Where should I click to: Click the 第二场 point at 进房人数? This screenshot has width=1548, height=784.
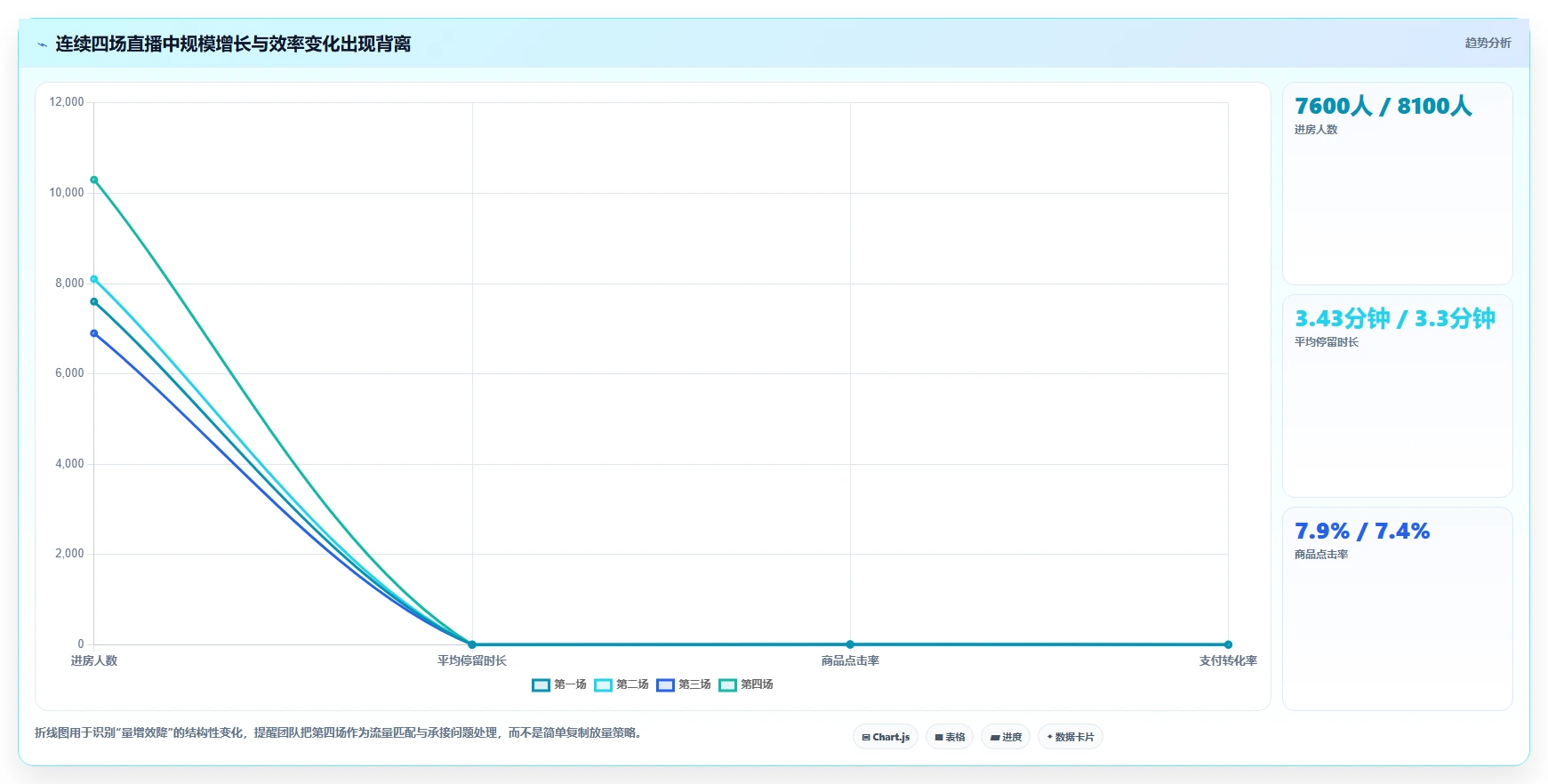(94, 279)
